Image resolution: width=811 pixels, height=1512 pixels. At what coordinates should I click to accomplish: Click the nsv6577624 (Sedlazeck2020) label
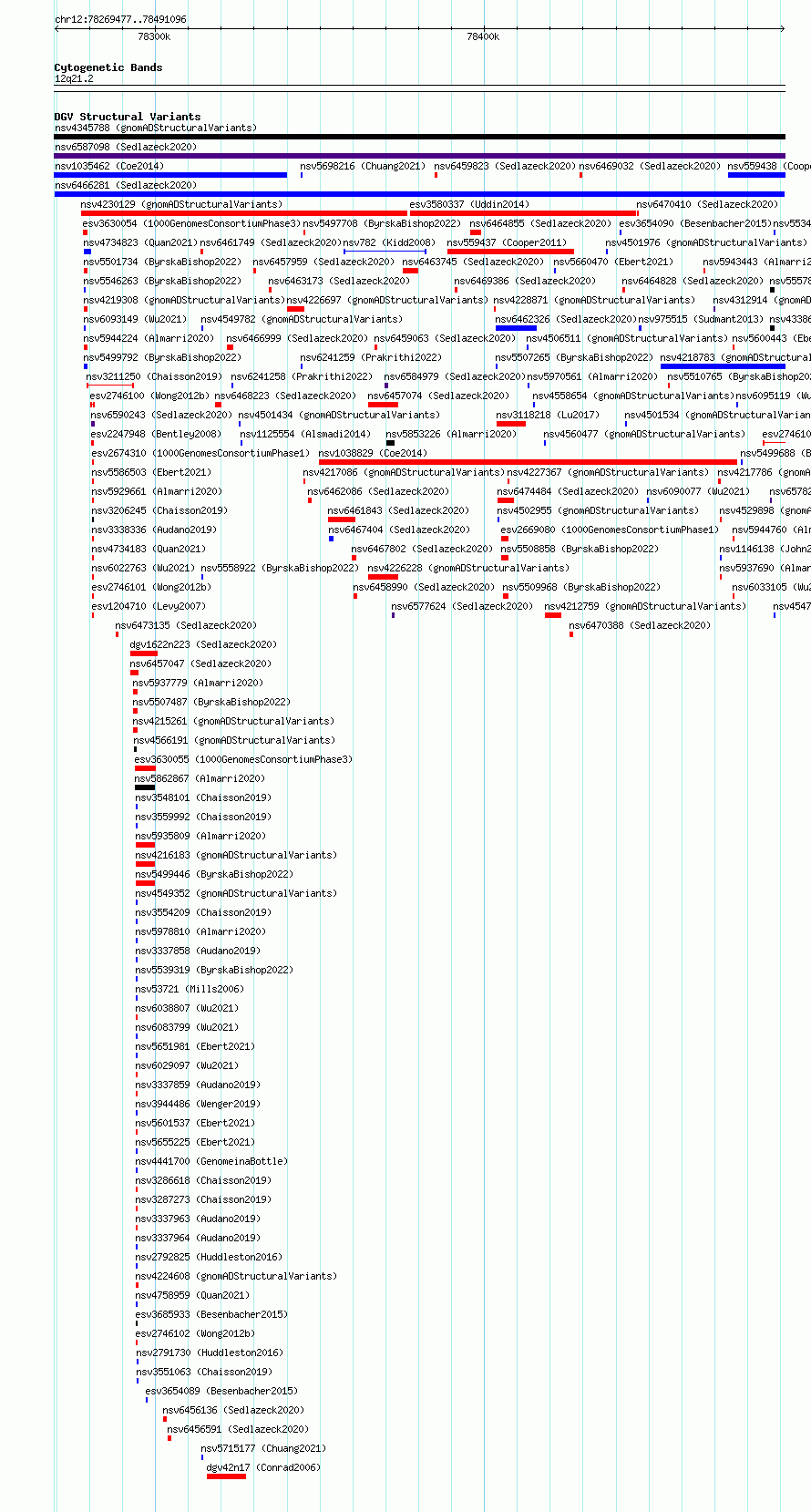463,606
